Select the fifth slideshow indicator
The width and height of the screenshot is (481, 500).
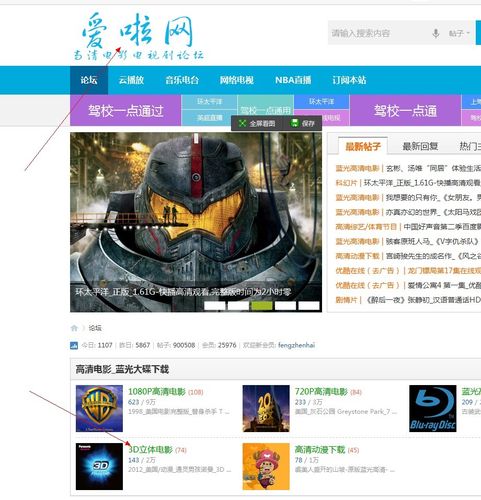(309, 305)
